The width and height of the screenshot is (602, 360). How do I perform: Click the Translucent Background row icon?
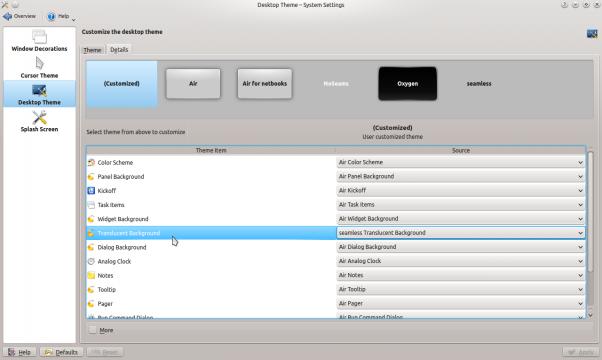91,233
